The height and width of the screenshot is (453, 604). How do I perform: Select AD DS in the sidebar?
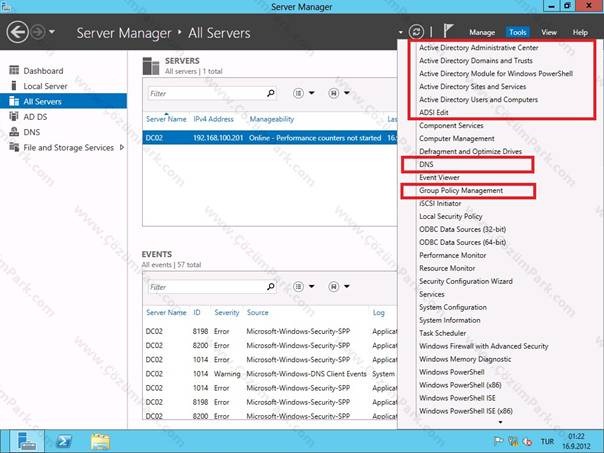pos(35,117)
